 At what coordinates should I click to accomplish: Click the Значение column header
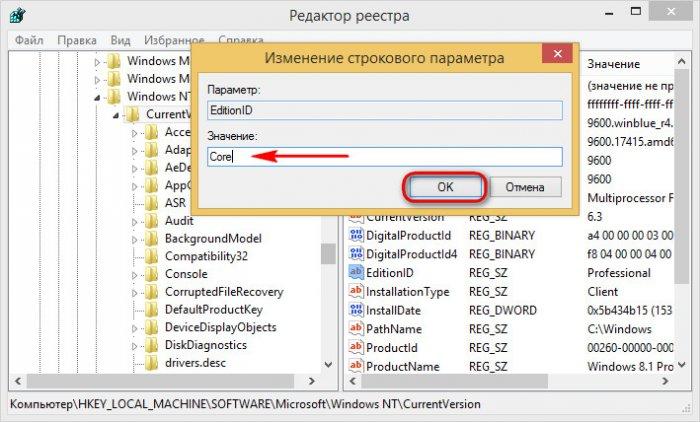(x=613, y=64)
